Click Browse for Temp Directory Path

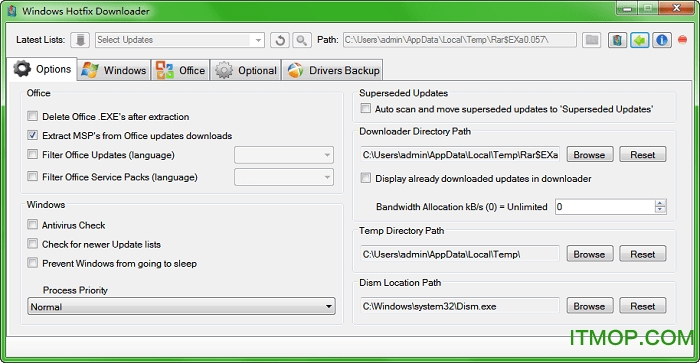pos(590,254)
